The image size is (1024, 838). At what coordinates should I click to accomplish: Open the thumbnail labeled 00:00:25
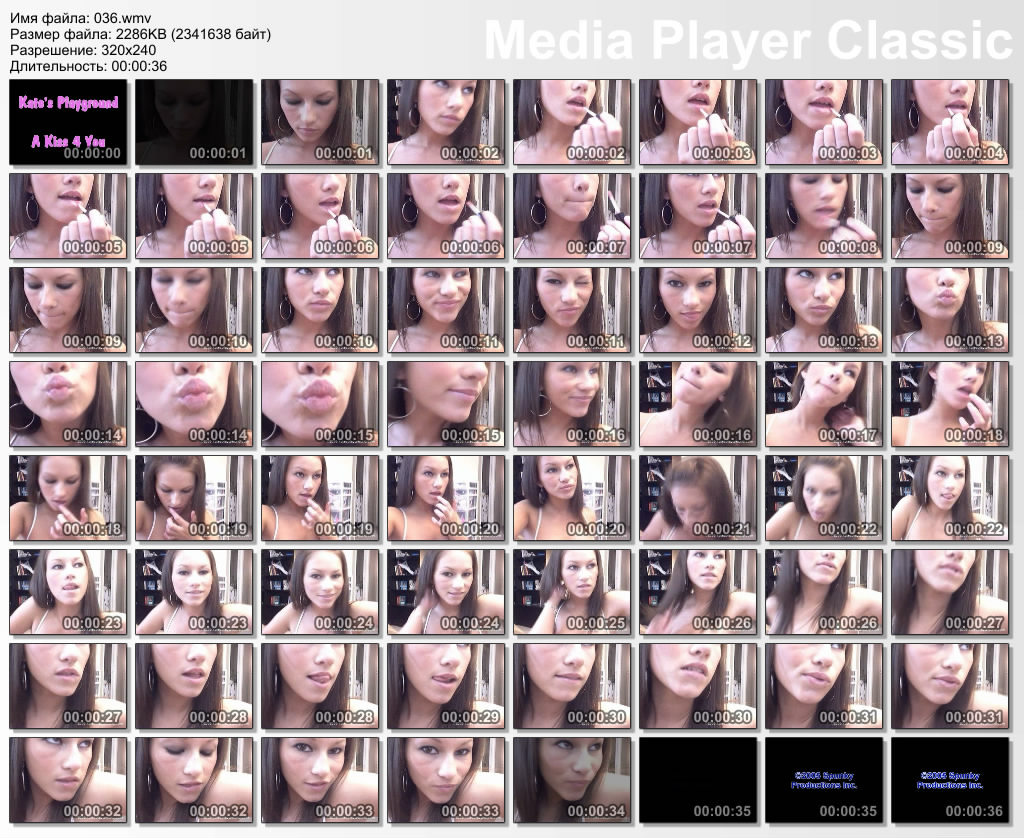tap(572, 592)
